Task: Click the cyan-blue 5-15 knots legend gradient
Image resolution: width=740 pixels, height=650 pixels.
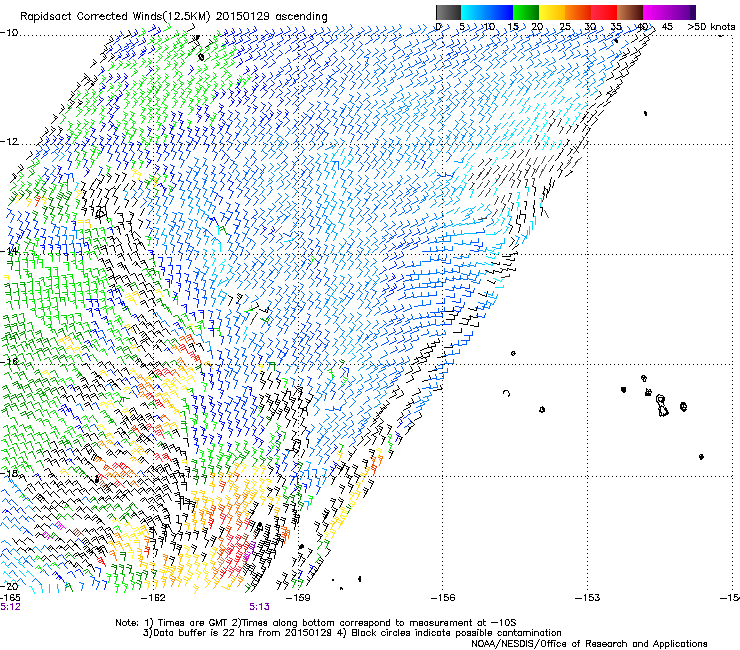Action: 487,12
